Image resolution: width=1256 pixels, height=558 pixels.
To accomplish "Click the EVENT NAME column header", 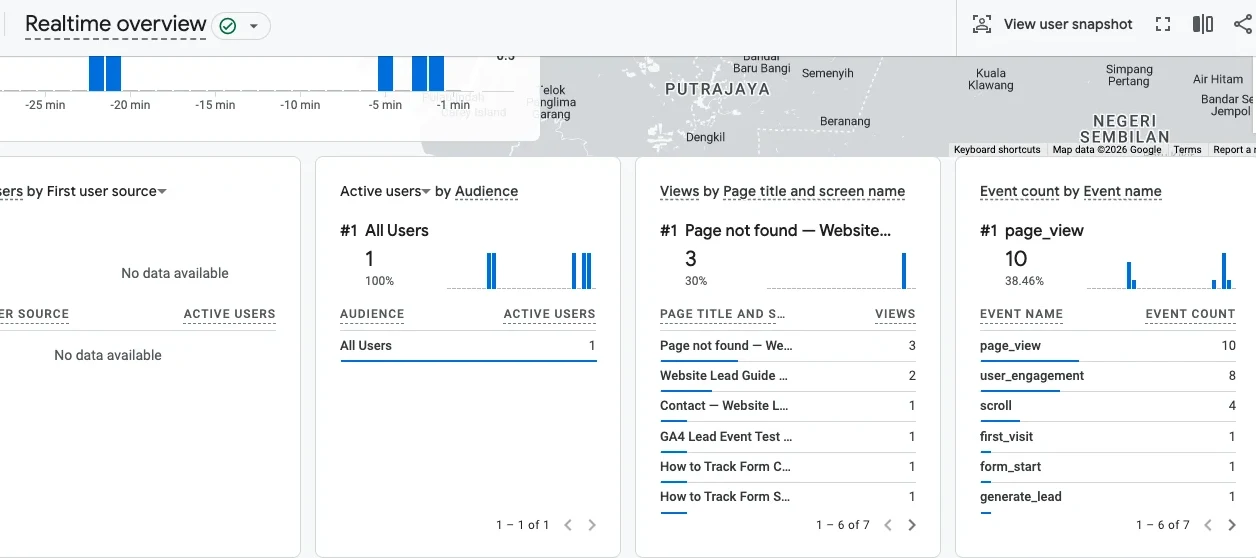I will (1021, 314).
